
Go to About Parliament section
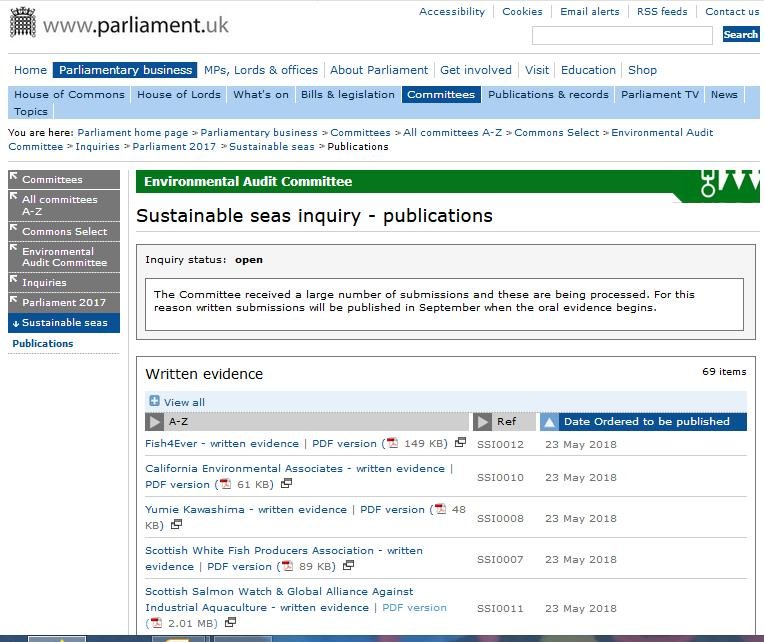point(379,70)
